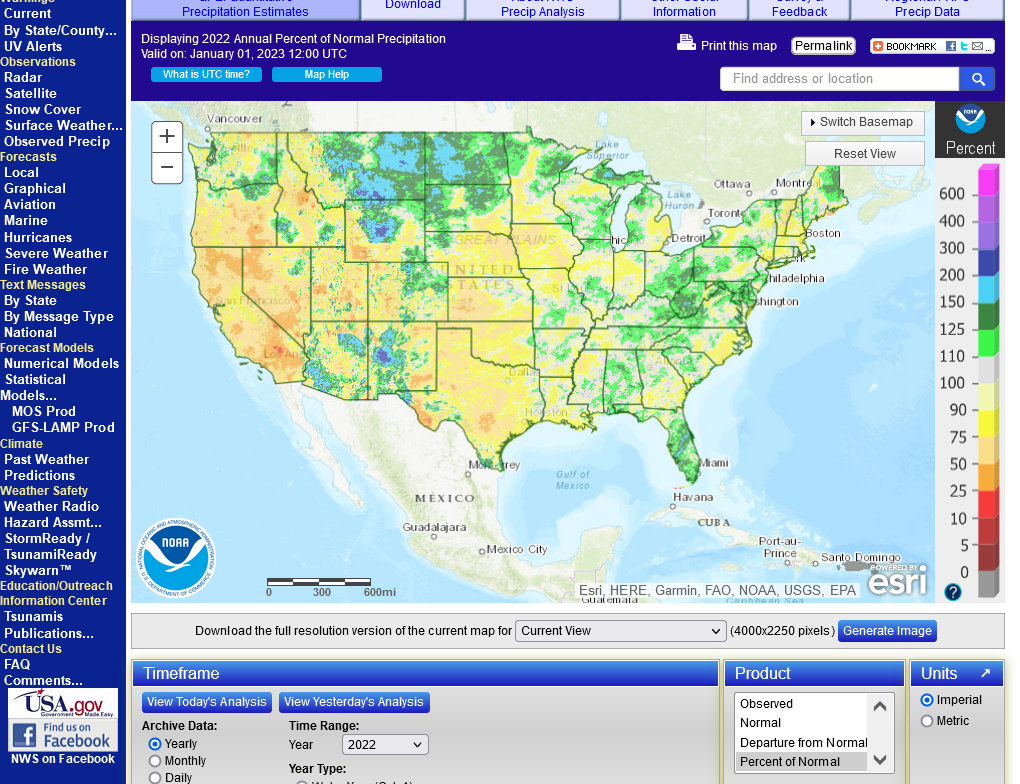Select Yearly archive data radio
Image resolution: width=1020 pixels, height=784 pixels.
click(x=155, y=744)
